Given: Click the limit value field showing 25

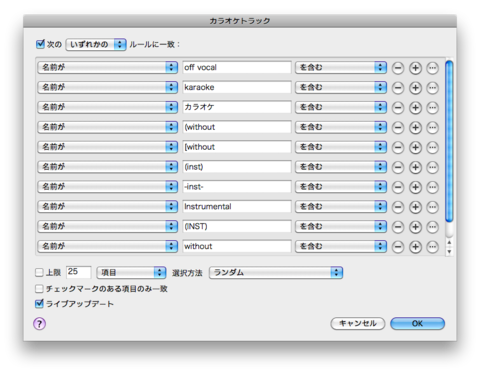Looking at the screenshot, I should coord(79,272).
